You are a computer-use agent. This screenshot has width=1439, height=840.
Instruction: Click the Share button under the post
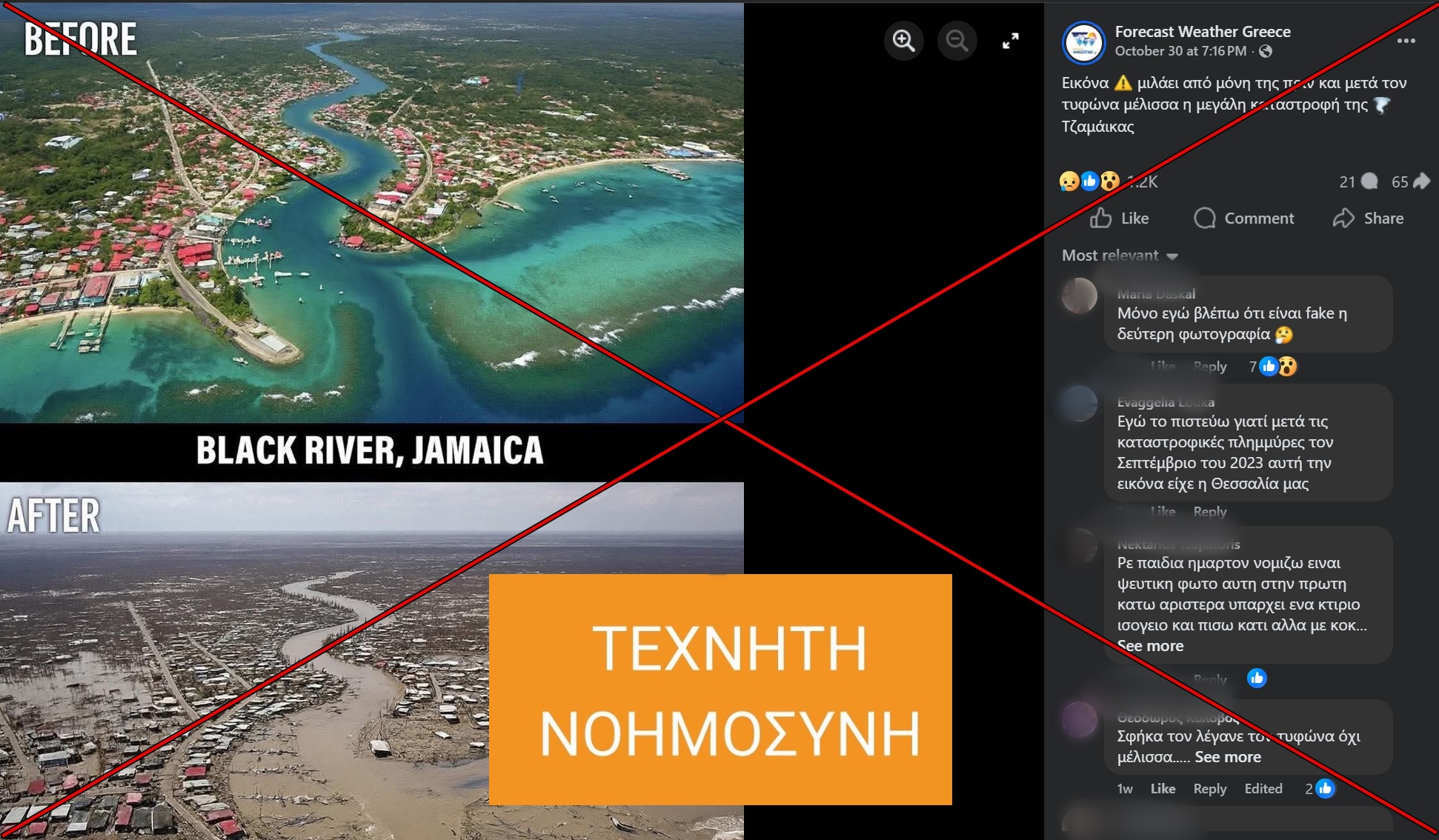point(1368,219)
